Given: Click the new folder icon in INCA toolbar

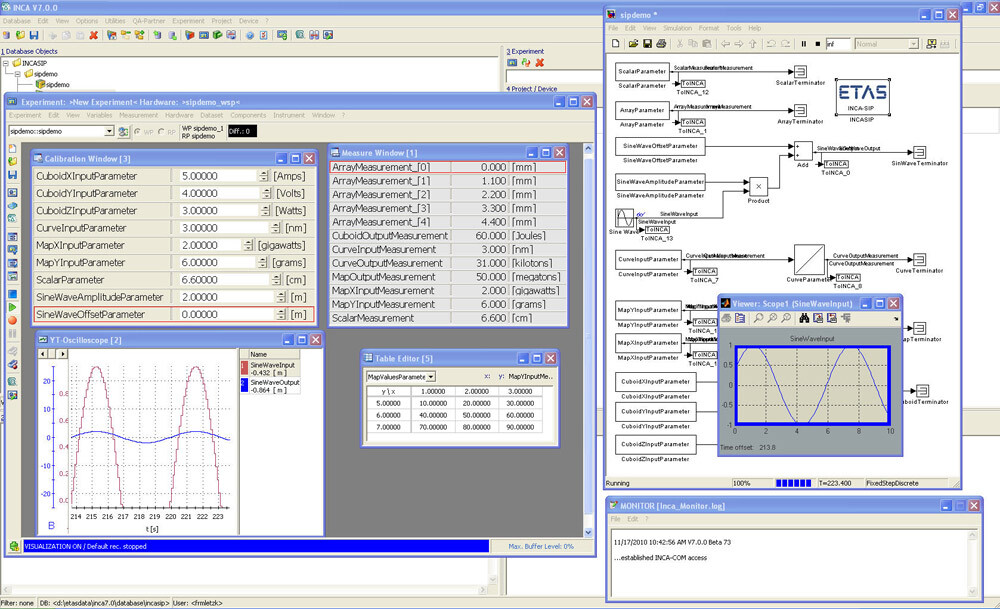Looking at the screenshot, I should pyautogui.click(x=20, y=35).
